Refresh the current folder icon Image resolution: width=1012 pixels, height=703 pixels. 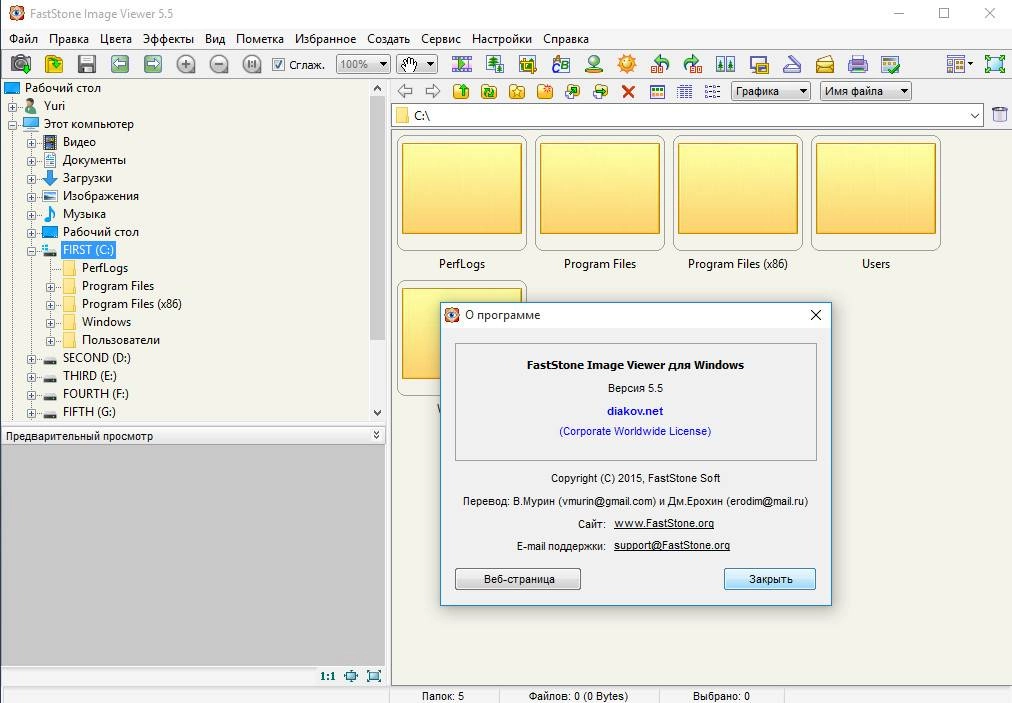point(489,92)
